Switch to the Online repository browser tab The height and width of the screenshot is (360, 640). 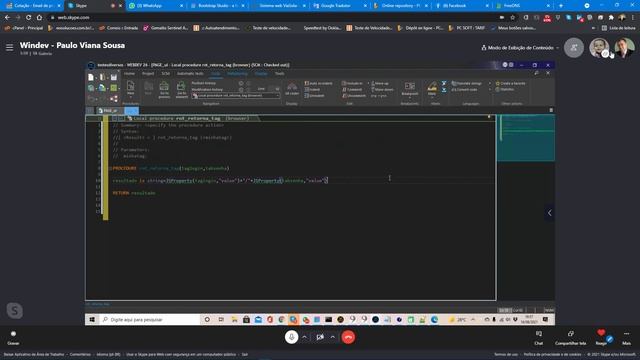tap(401, 6)
